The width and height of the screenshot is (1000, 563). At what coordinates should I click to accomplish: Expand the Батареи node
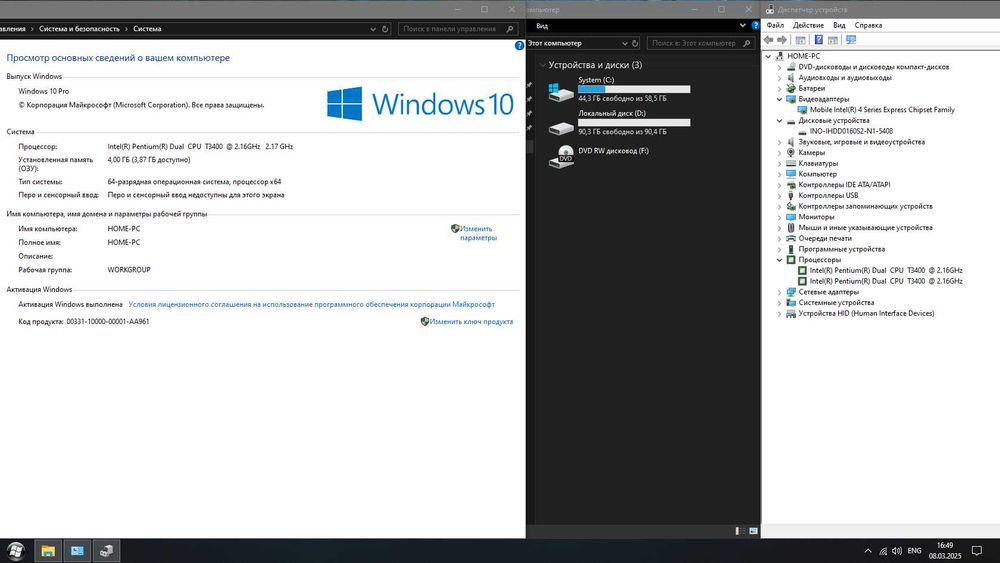click(779, 89)
